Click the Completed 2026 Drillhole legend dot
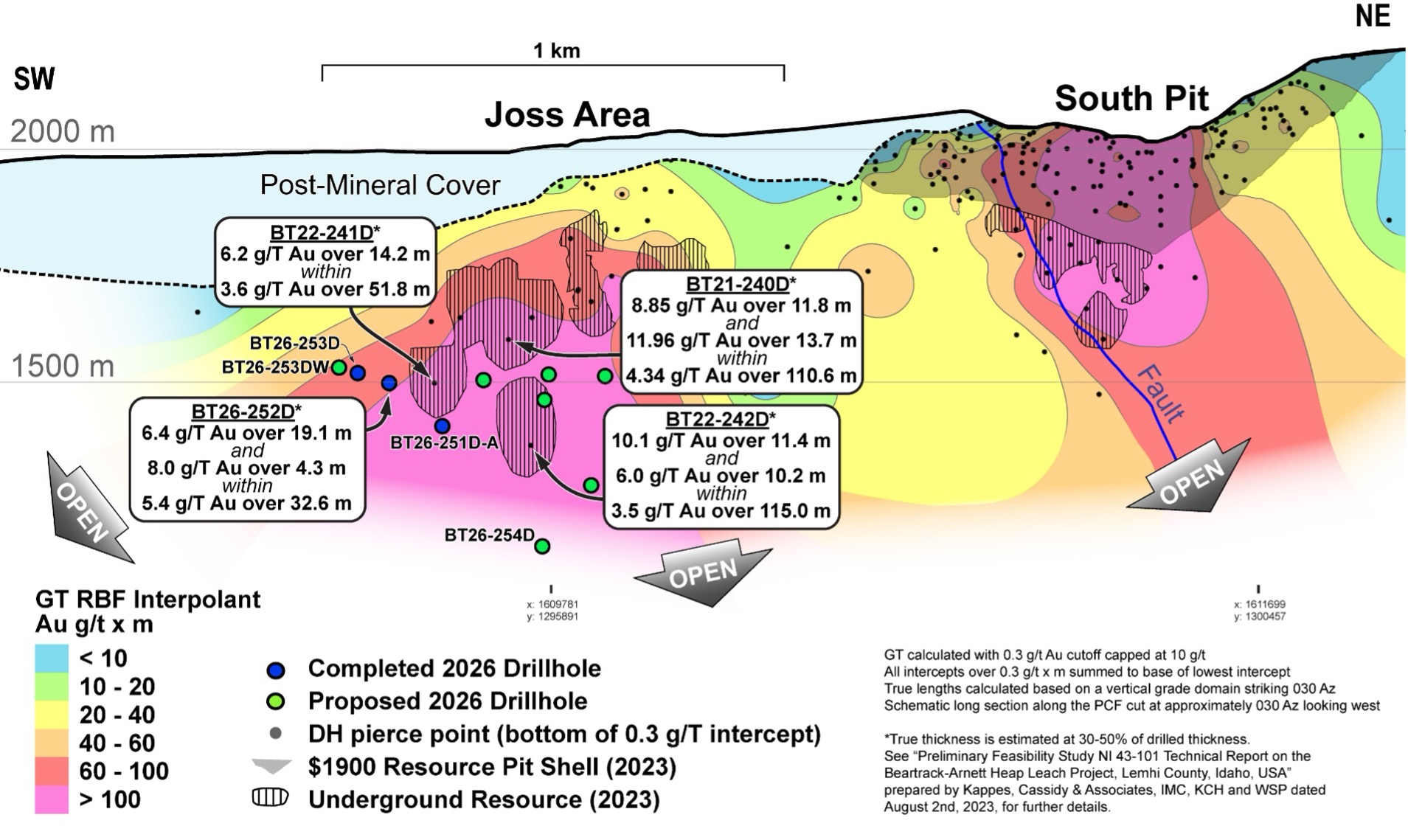 pyautogui.click(x=275, y=670)
